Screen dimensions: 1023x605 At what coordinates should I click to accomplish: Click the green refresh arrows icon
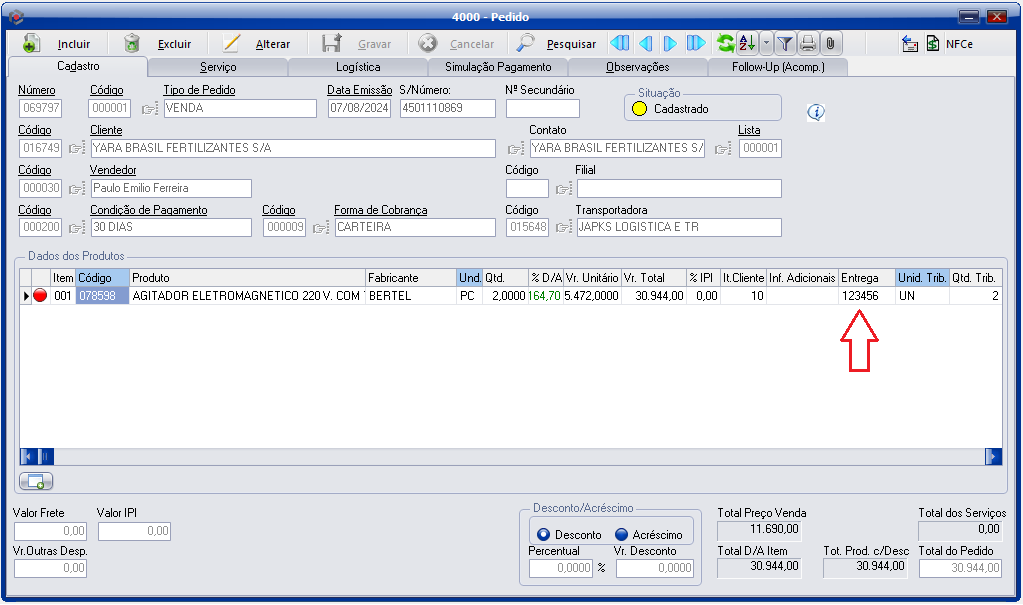(x=725, y=44)
